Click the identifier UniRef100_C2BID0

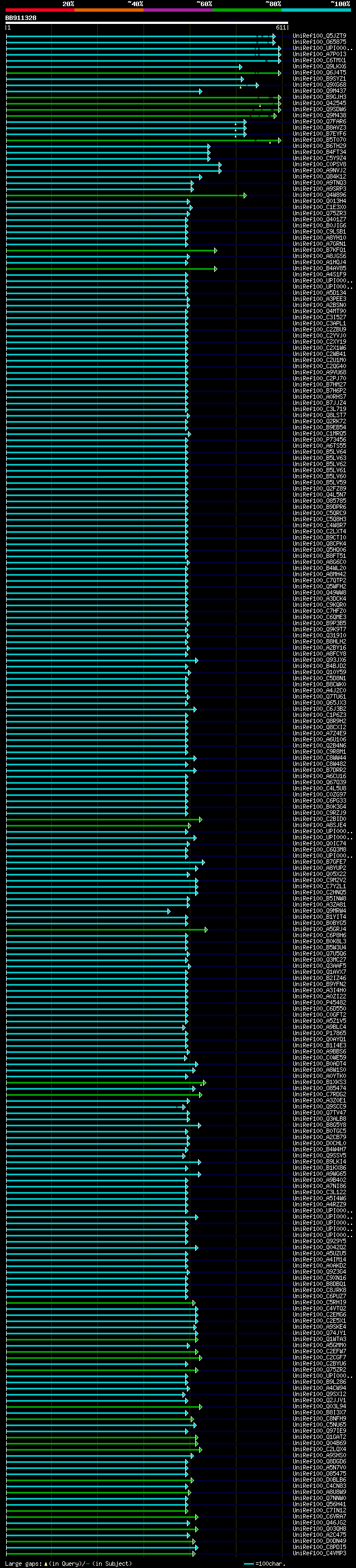click(319, 819)
